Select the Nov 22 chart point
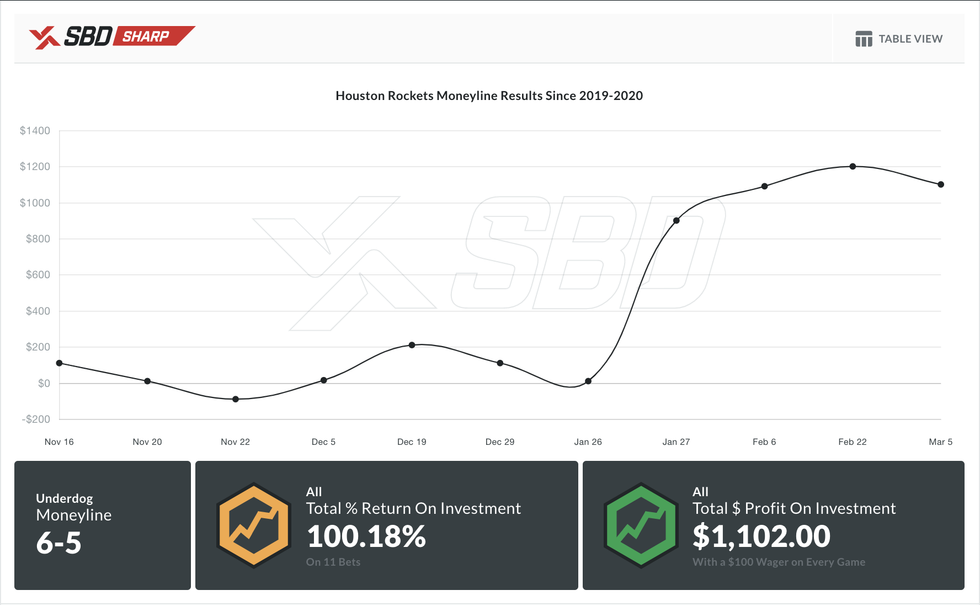The width and height of the screenshot is (980, 605). [x=236, y=399]
